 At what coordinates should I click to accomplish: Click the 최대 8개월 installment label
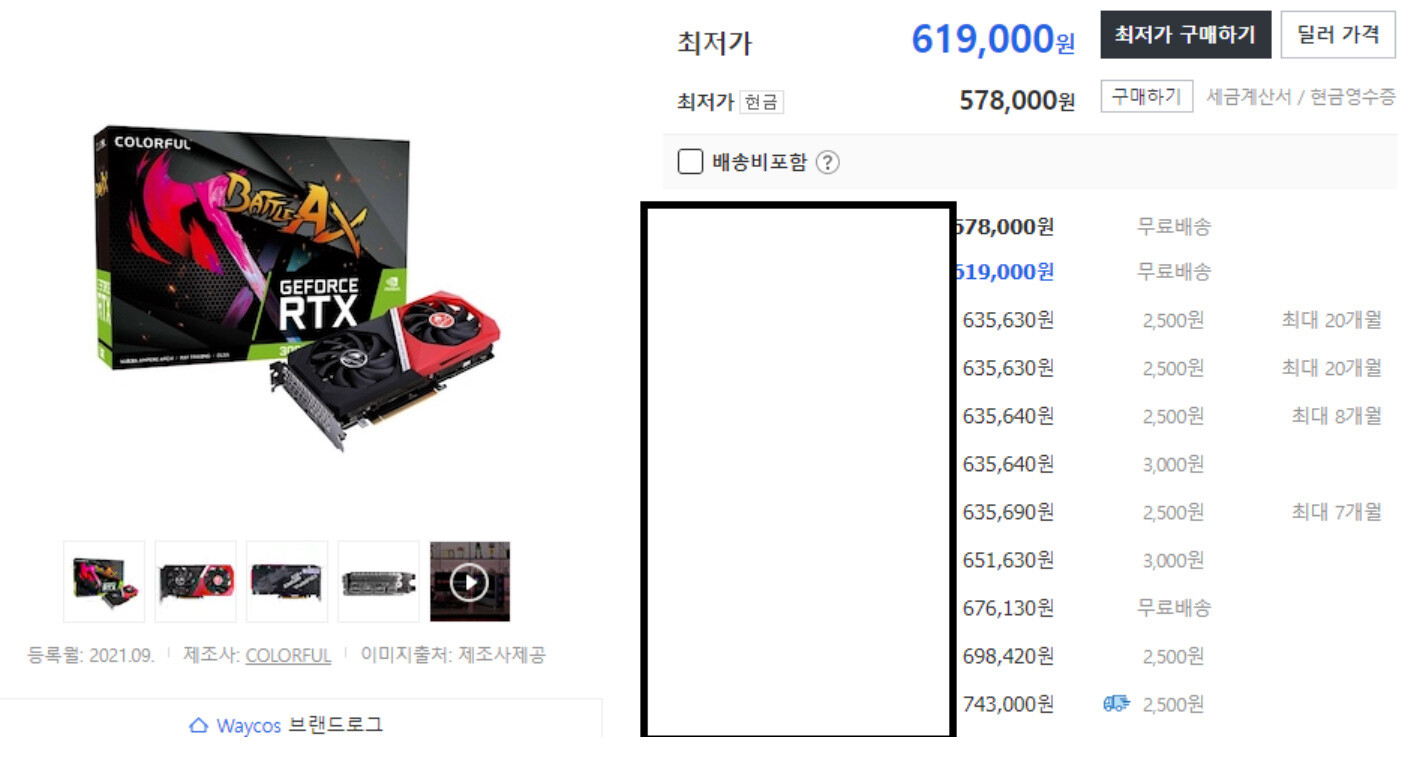(1336, 416)
